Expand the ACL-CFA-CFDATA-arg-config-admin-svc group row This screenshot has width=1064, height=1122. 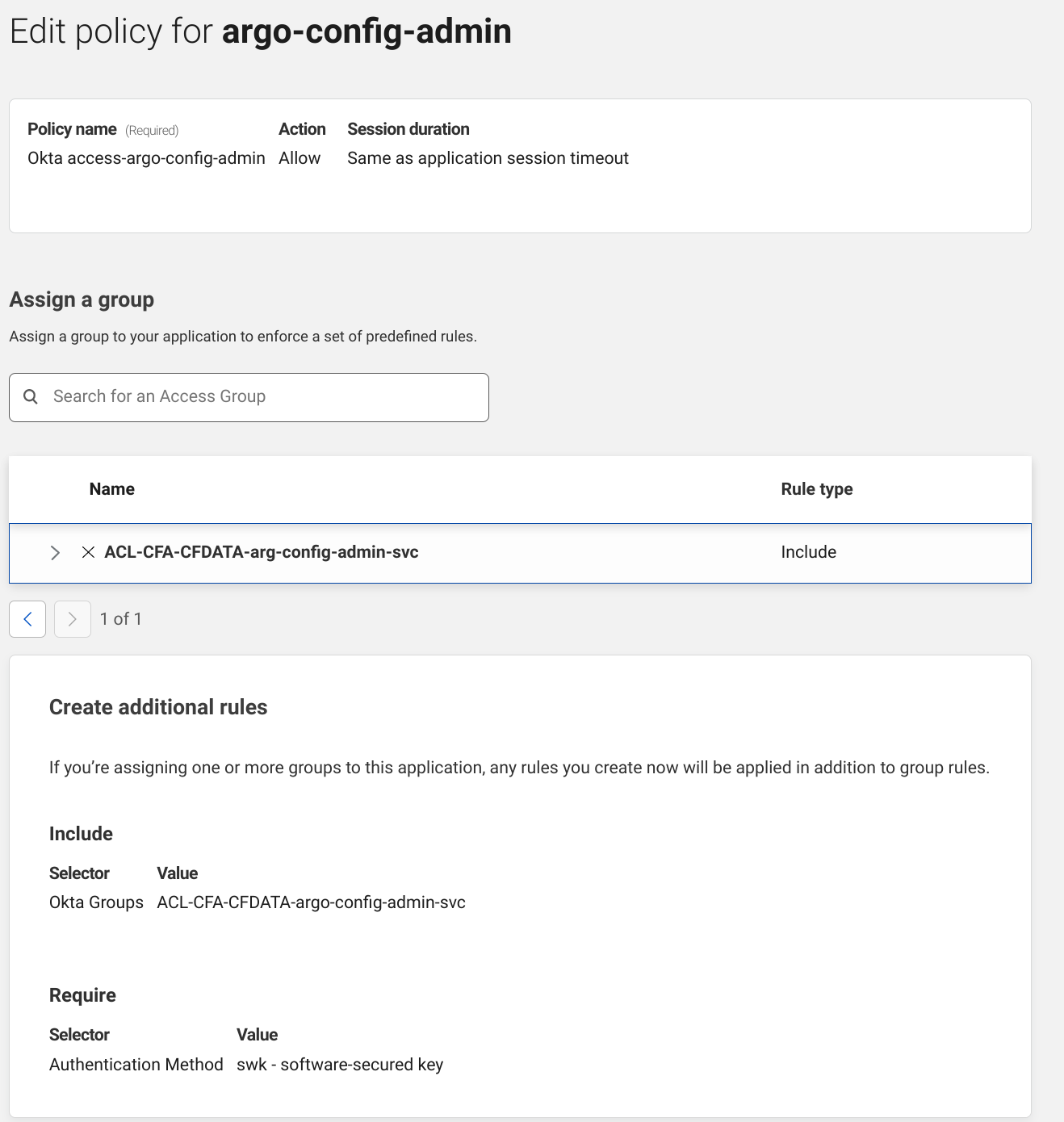(x=55, y=553)
